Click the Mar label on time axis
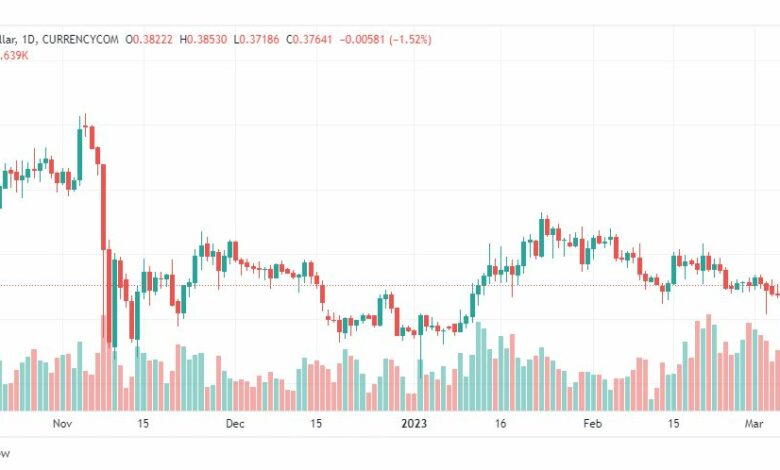The height and width of the screenshot is (470, 780). click(x=754, y=424)
